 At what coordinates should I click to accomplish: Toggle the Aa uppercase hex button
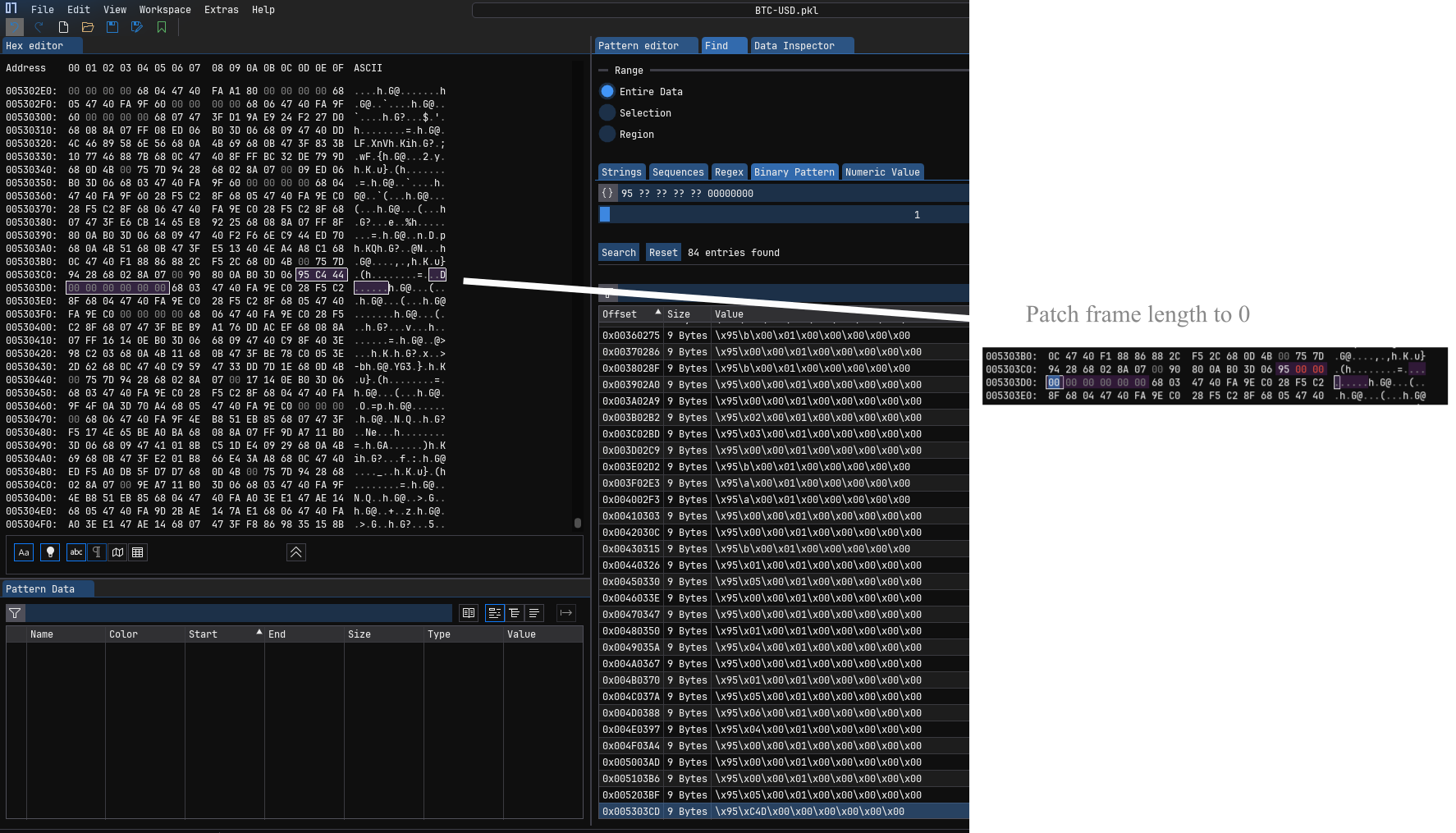click(x=24, y=552)
